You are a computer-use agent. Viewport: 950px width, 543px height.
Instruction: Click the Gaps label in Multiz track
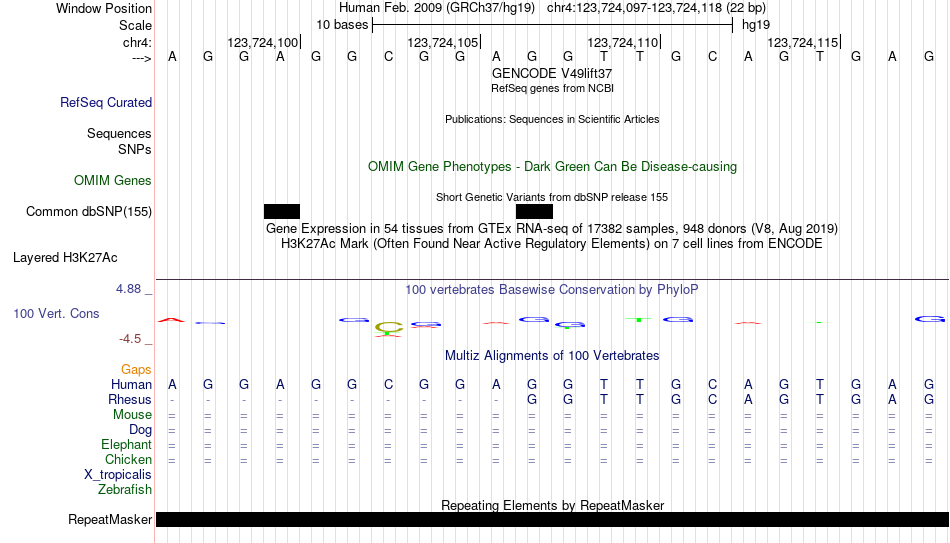[136, 370]
